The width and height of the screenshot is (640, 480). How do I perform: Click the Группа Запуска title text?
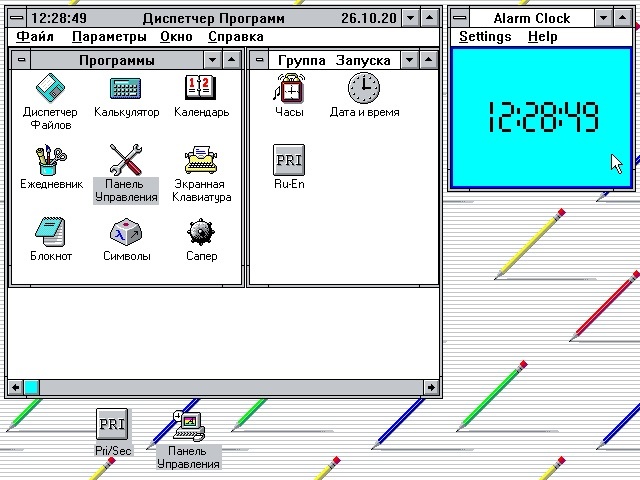pos(334,60)
